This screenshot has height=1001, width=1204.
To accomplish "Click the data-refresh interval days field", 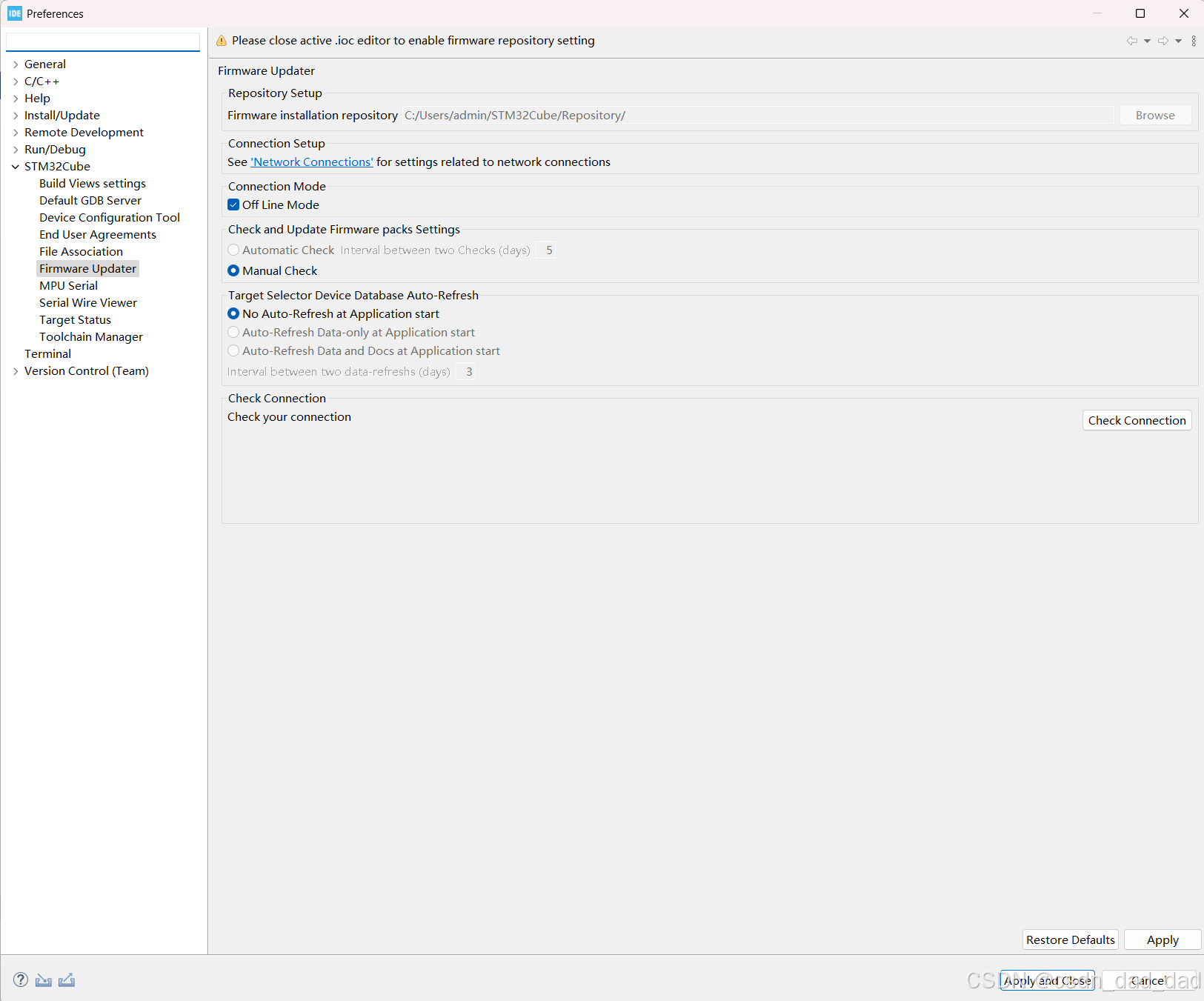I will pos(467,371).
